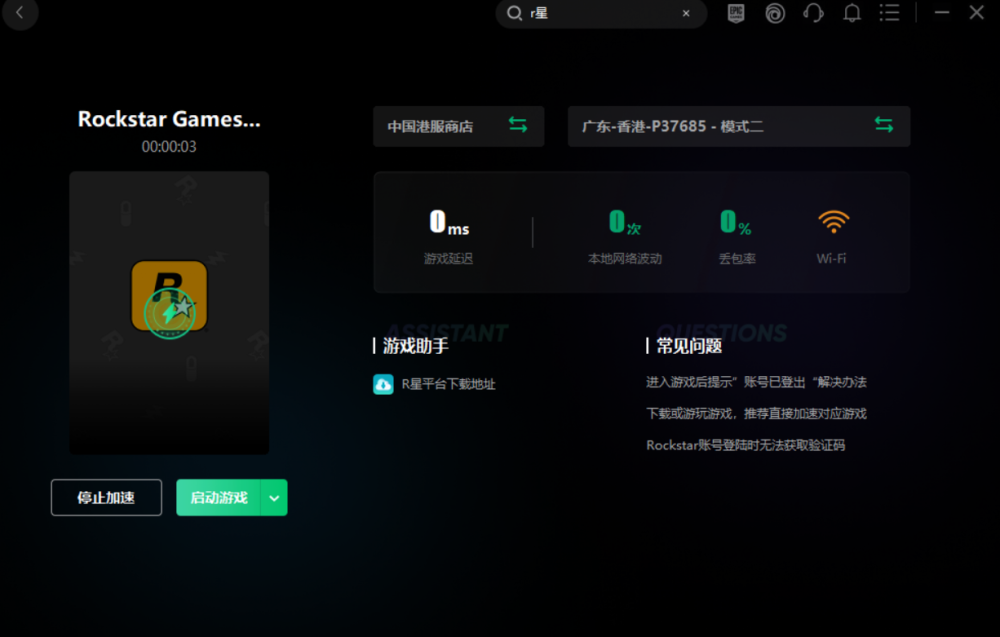This screenshot has height=637, width=1000.
Task: Open the list menu icon
Action: (890, 13)
